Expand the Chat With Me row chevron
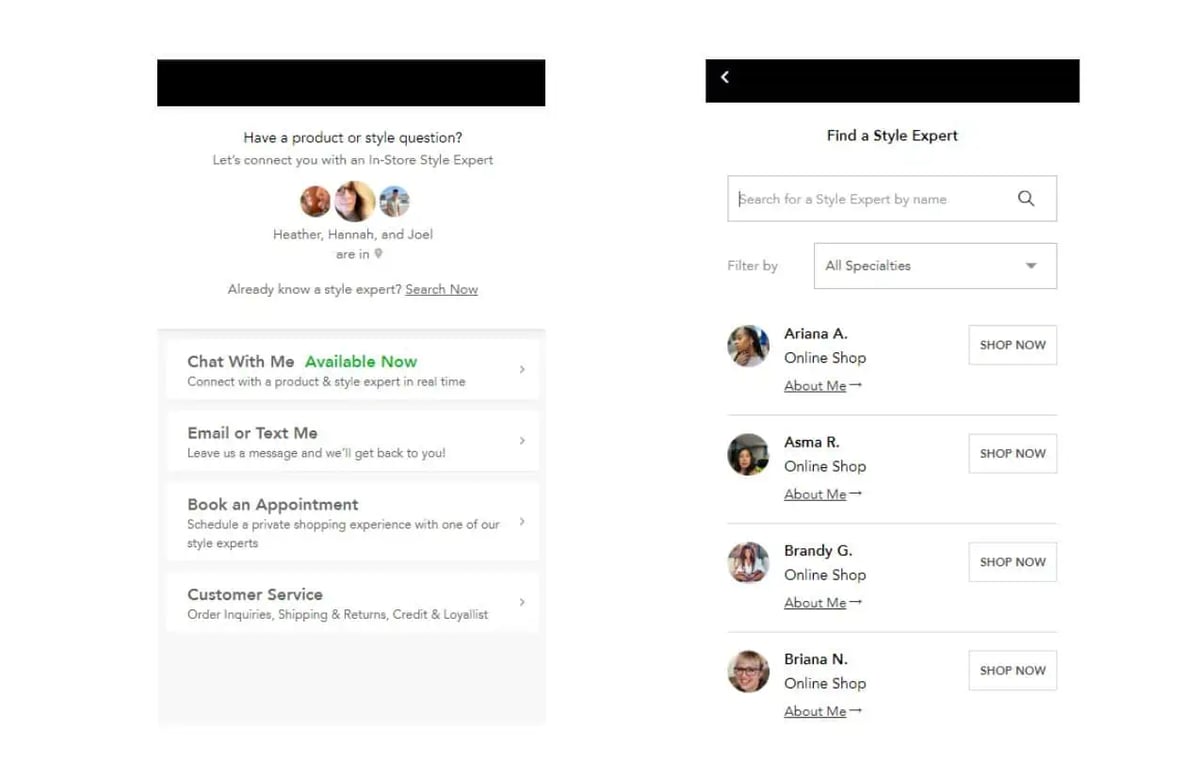Viewport: 1200px width, 778px height. tap(521, 368)
